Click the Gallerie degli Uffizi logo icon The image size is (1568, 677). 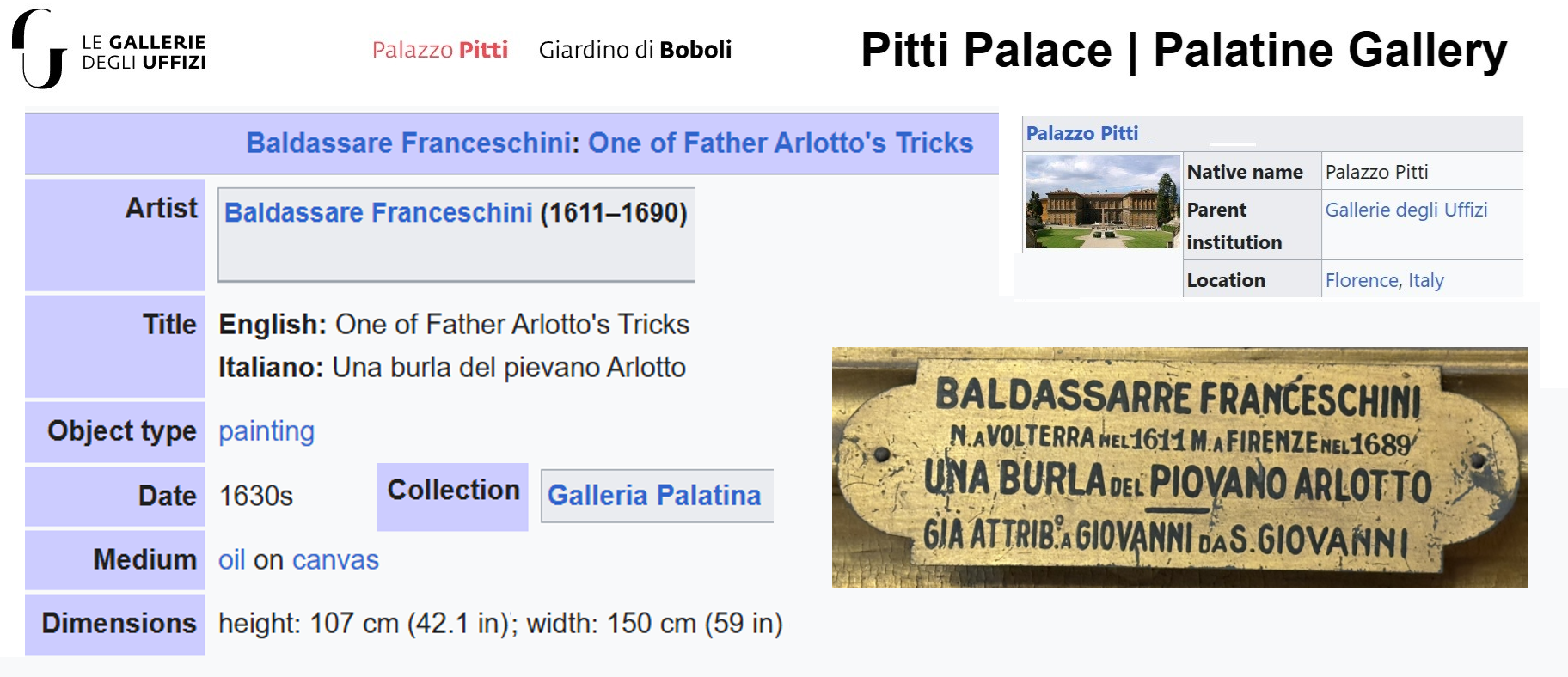(38, 49)
